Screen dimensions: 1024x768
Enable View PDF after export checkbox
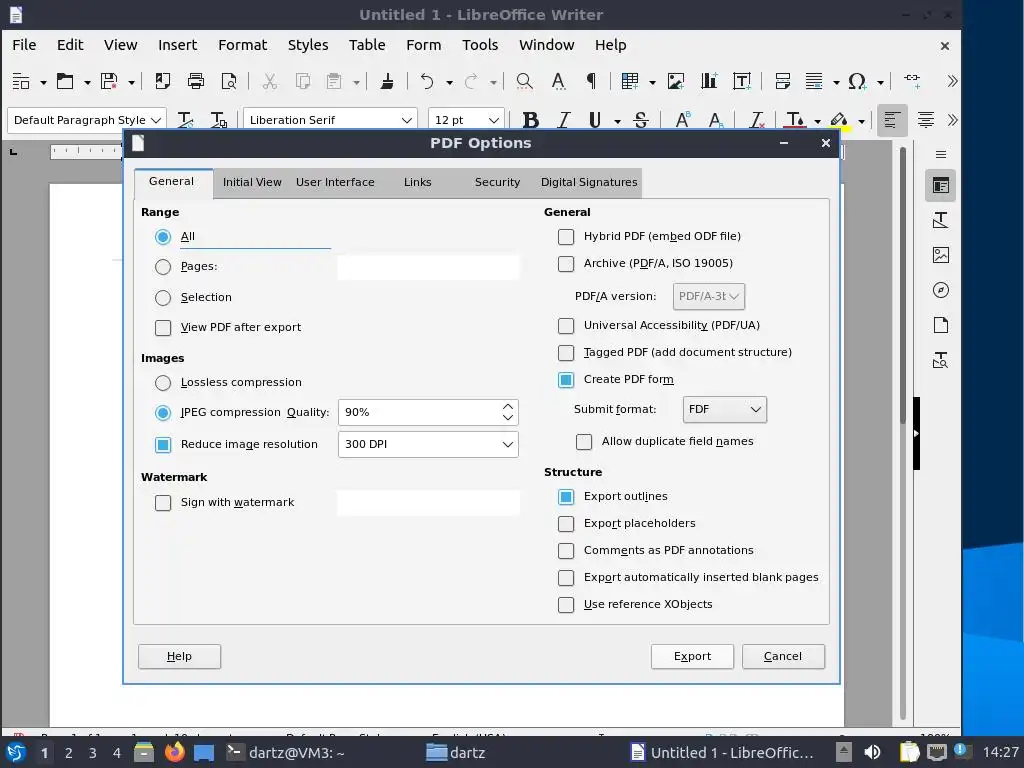(163, 328)
